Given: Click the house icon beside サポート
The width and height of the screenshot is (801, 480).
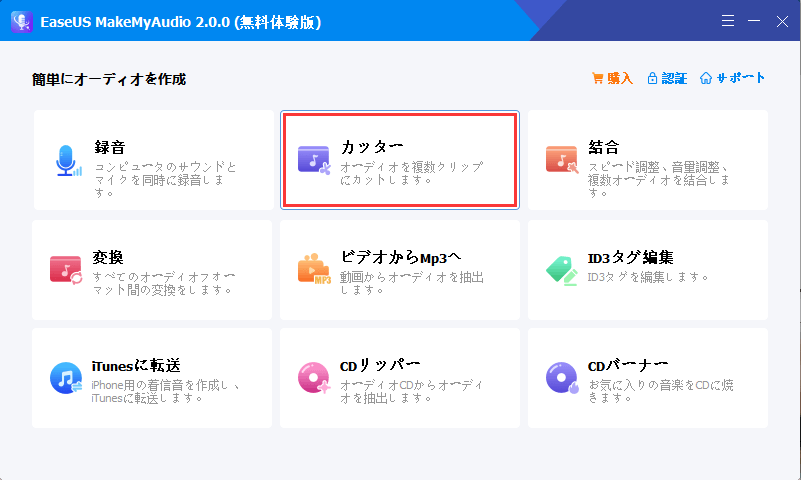Looking at the screenshot, I should [x=706, y=78].
